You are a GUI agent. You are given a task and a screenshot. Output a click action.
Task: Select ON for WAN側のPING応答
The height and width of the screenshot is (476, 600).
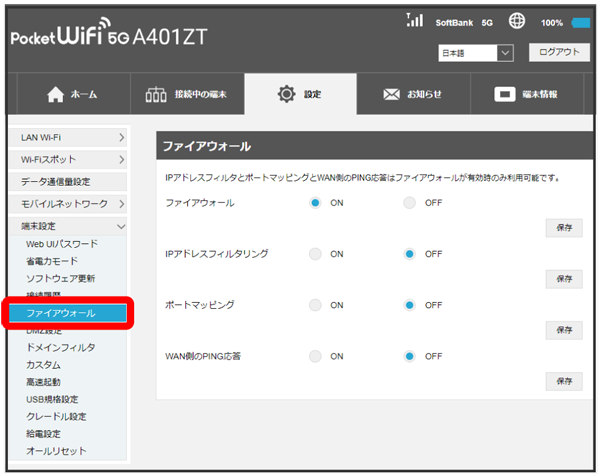[315, 356]
